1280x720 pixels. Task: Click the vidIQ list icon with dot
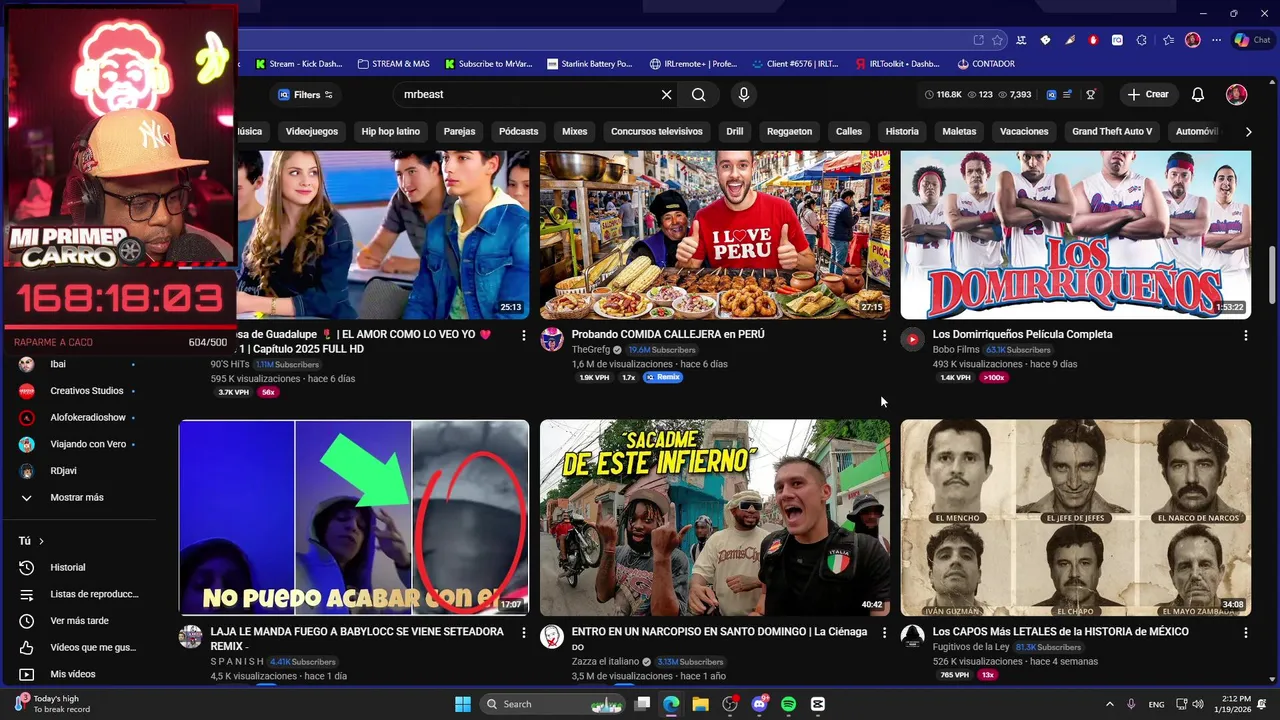1067,95
